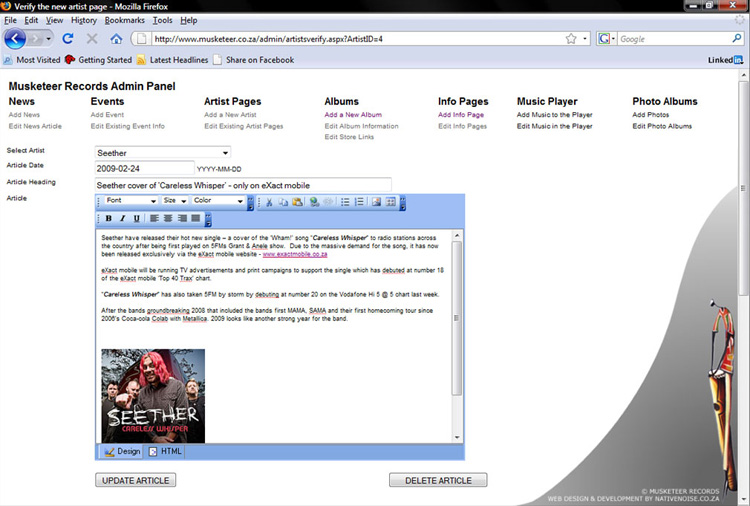Open the Most Visited bookmark
Image resolution: width=750 pixels, height=506 pixels.
point(32,60)
